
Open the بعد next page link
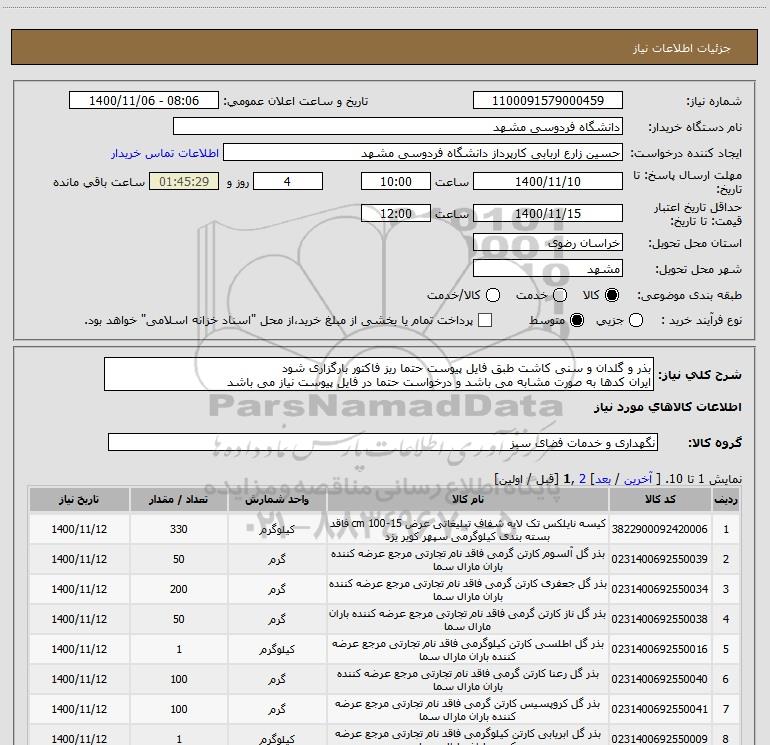pyautogui.click(x=603, y=479)
